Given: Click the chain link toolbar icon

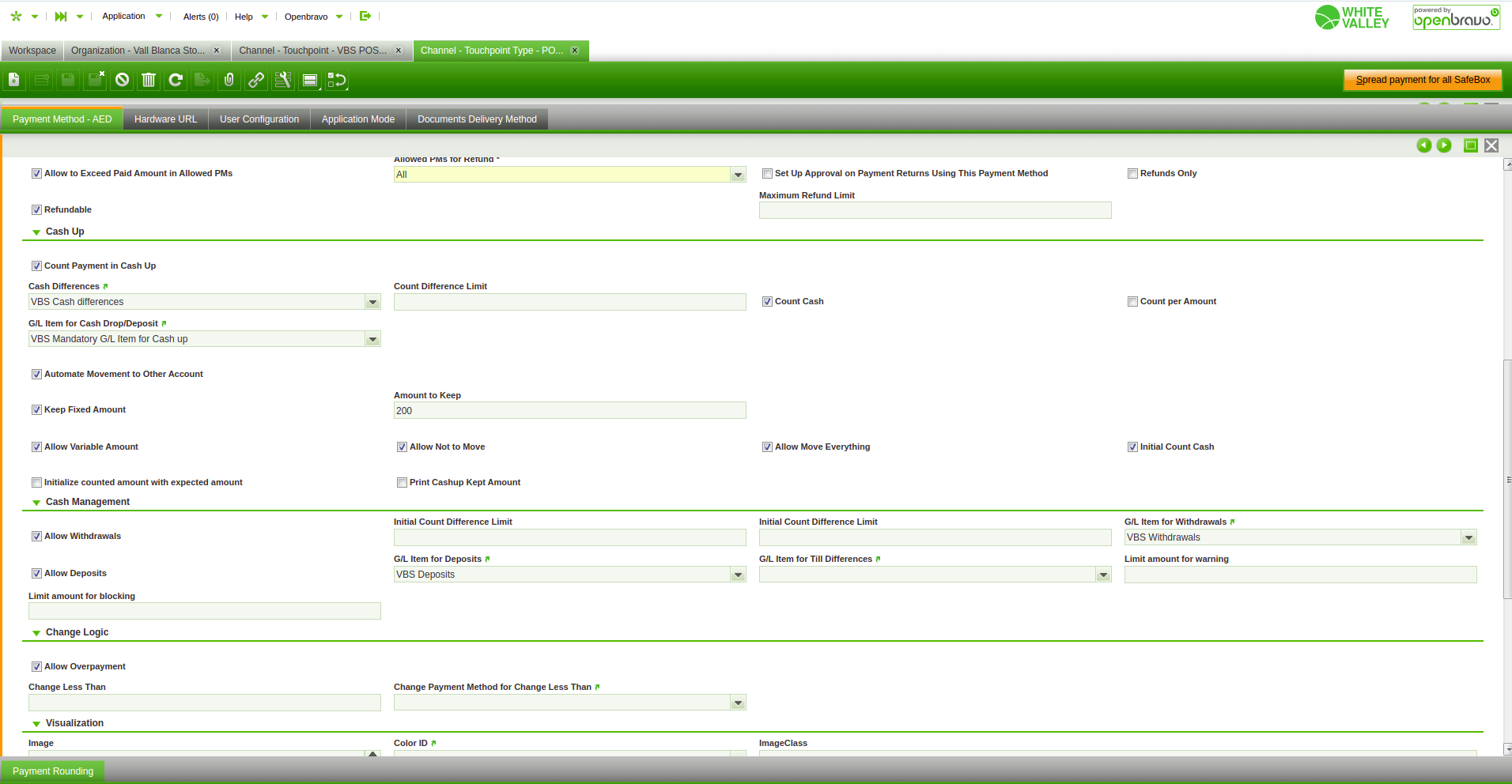Looking at the screenshot, I should click(x=256, y=80).
